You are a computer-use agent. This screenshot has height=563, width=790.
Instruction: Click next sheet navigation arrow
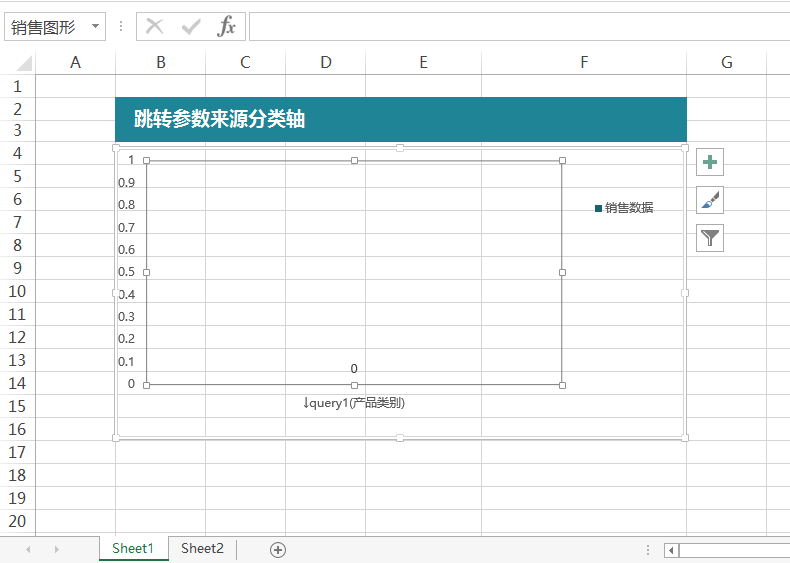click(56, 549)
